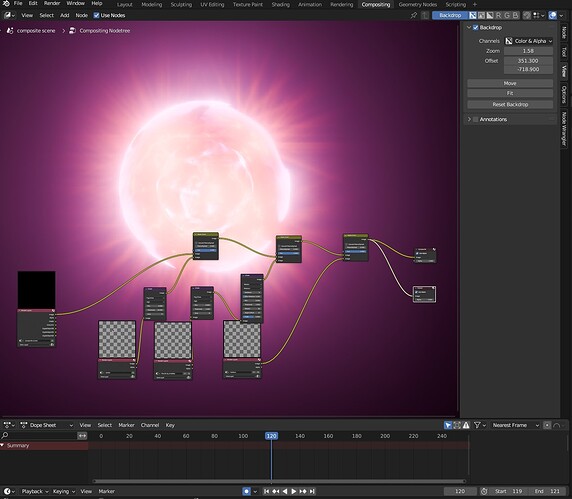The image size is (572, 499).
Task: Toggle the auto keying record button
Action: point(247,491)
